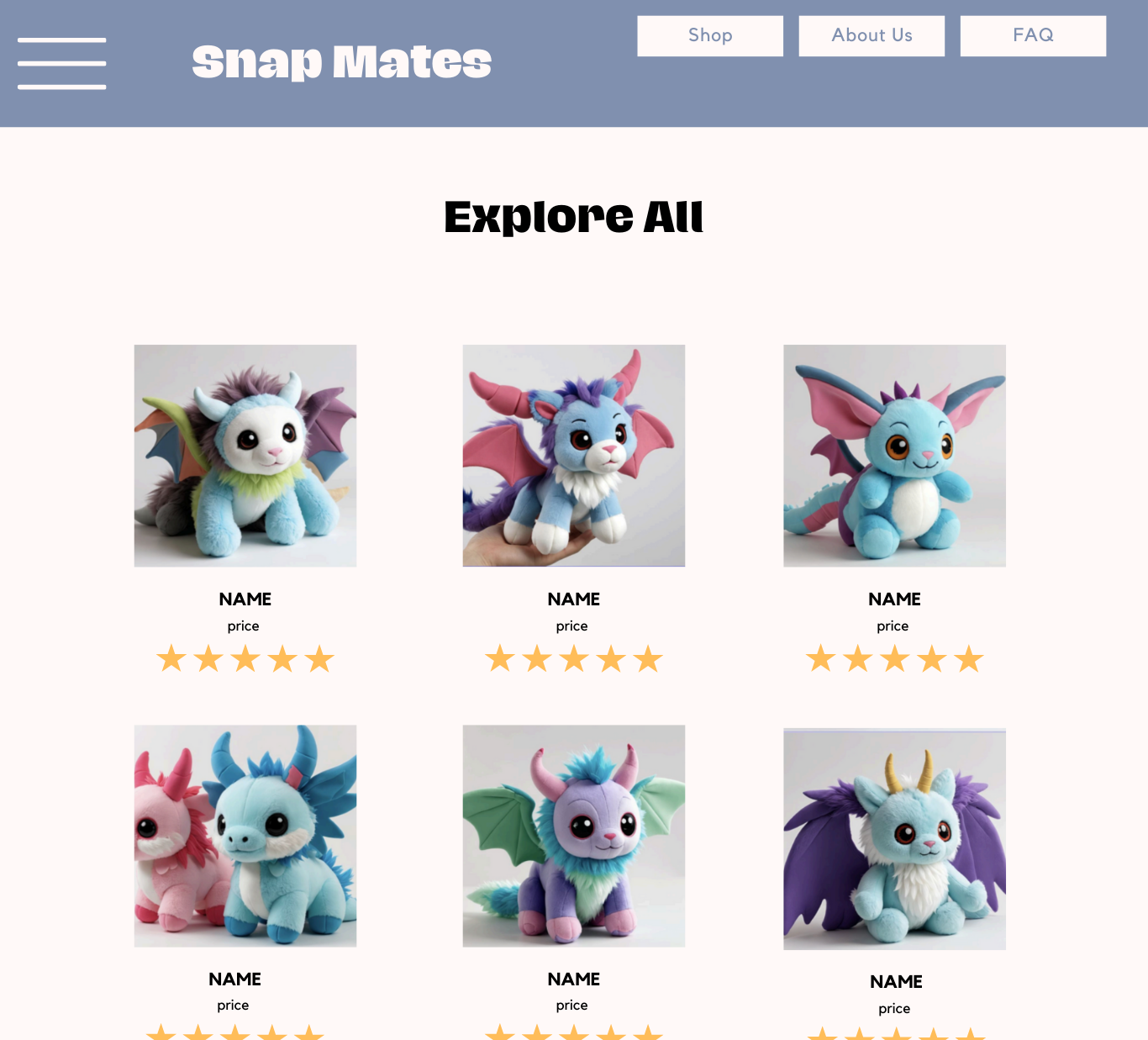Select the purple dragon with green wings
Viewport: 1148px width, 1040px height.
[574, 836]
